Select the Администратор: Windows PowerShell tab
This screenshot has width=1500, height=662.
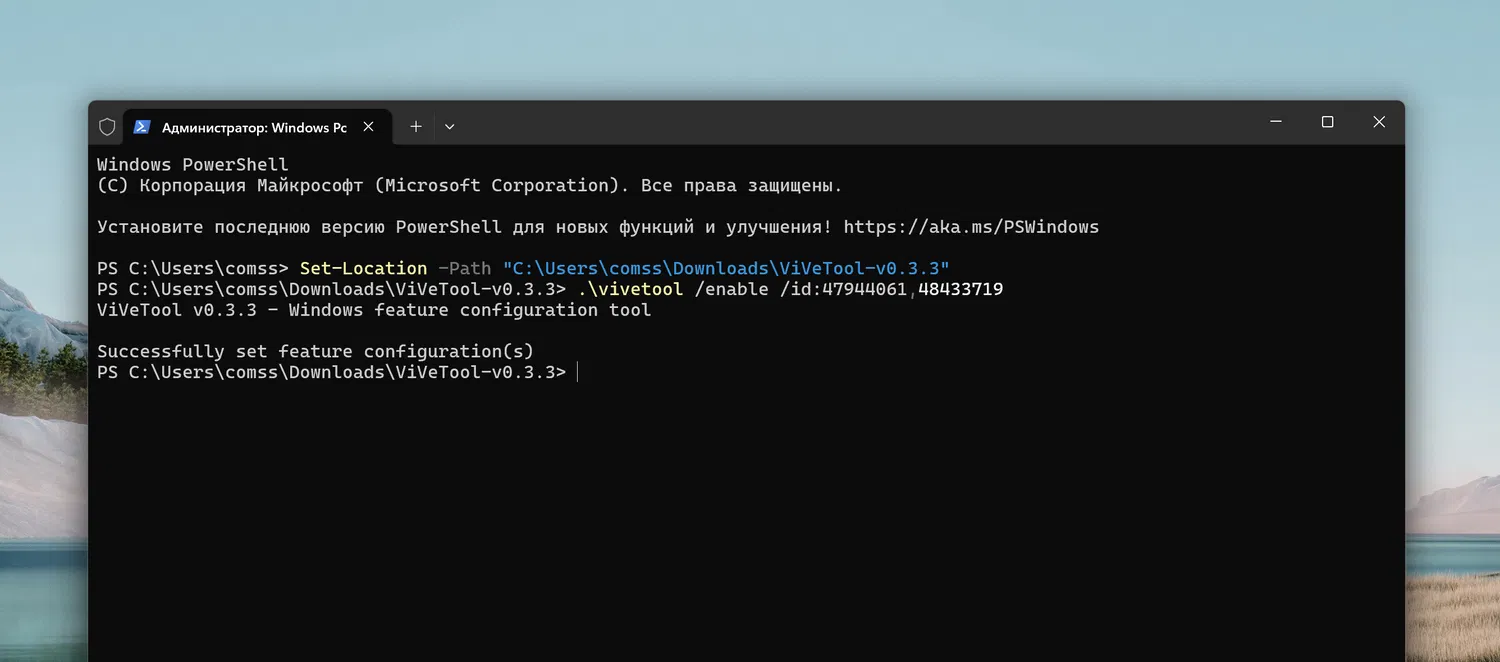point(254,127)
